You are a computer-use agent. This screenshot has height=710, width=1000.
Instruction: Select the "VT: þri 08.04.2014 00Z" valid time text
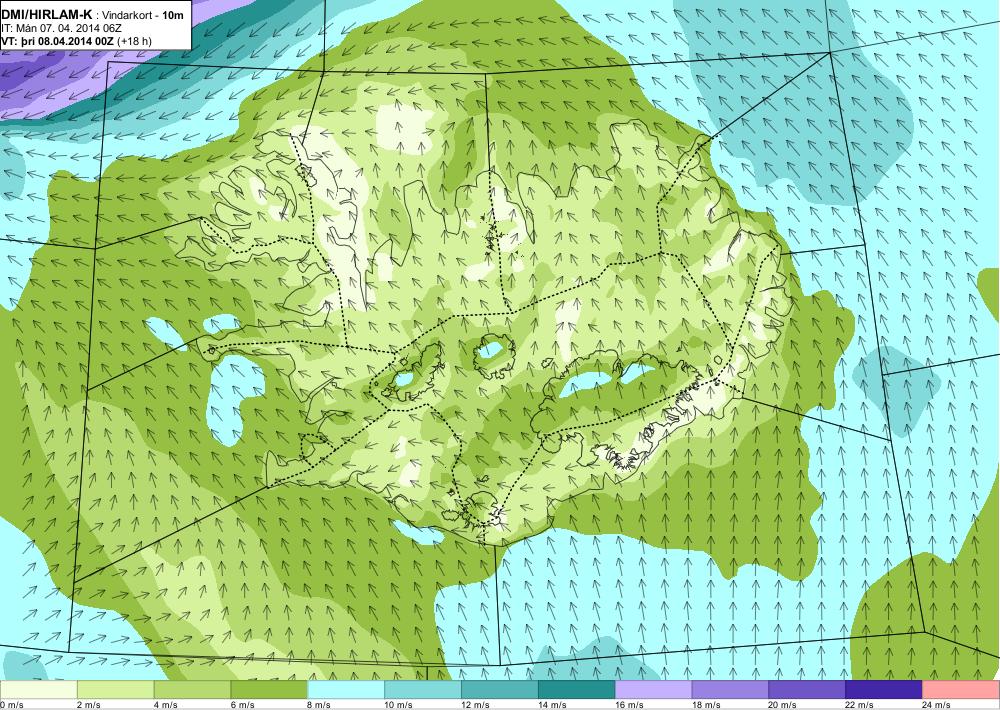click(58, 41)
